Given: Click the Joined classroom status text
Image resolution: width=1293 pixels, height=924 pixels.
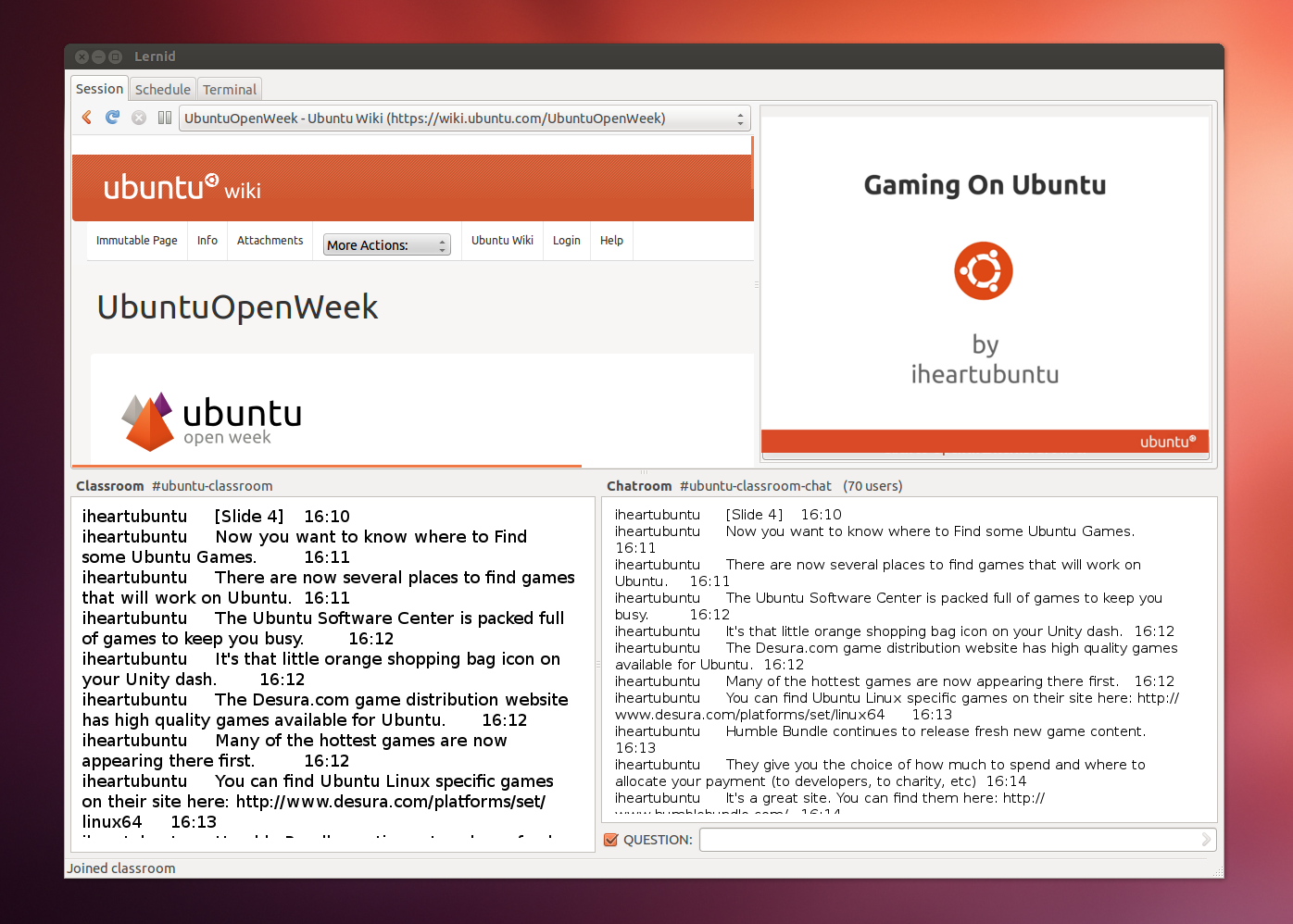Looking at the screenshot, I should tap(121, 868).
